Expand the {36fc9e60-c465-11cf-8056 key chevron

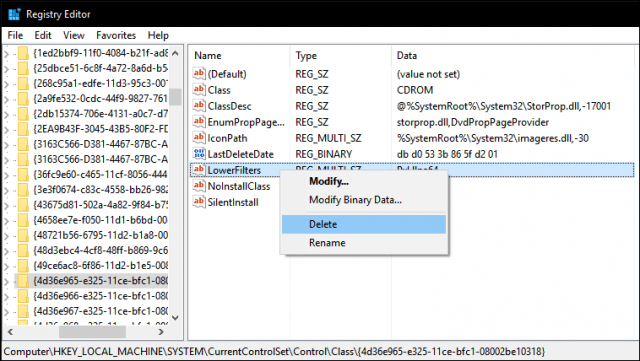(x=7, y=175)
